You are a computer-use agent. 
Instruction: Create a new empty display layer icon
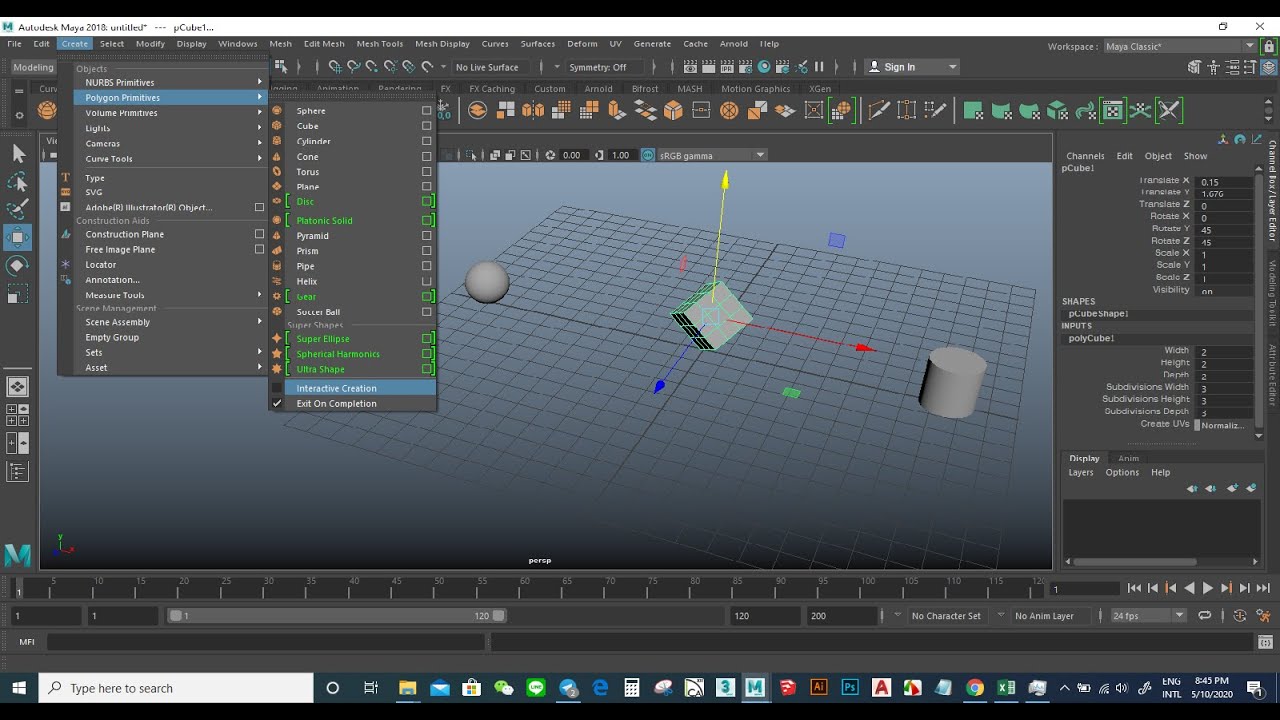(x=1232, y=488)
